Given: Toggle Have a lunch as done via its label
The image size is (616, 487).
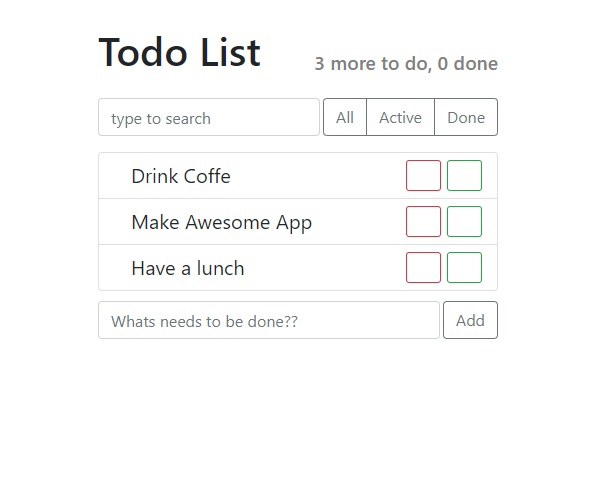Looking at the screenshot, I should (188, 269).
